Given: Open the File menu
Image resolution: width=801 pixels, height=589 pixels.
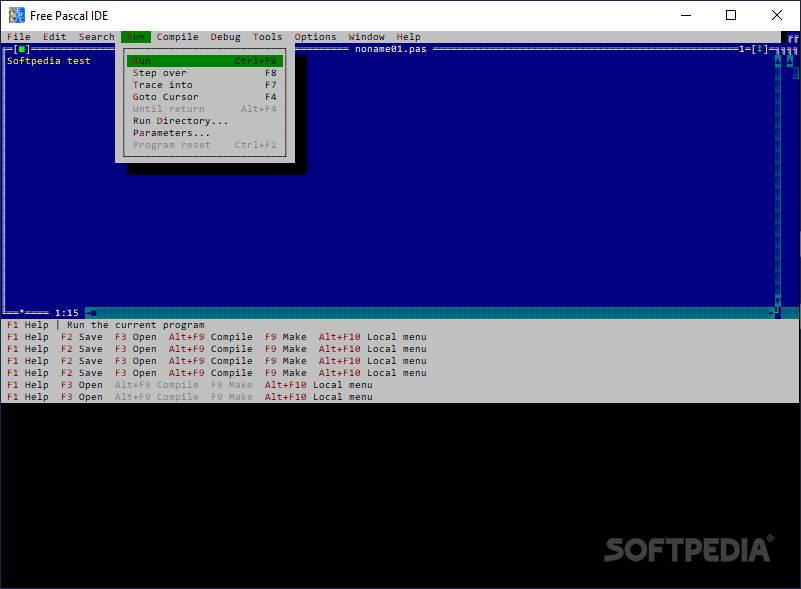Looking at the screenshot, I should tap(19, 37).
